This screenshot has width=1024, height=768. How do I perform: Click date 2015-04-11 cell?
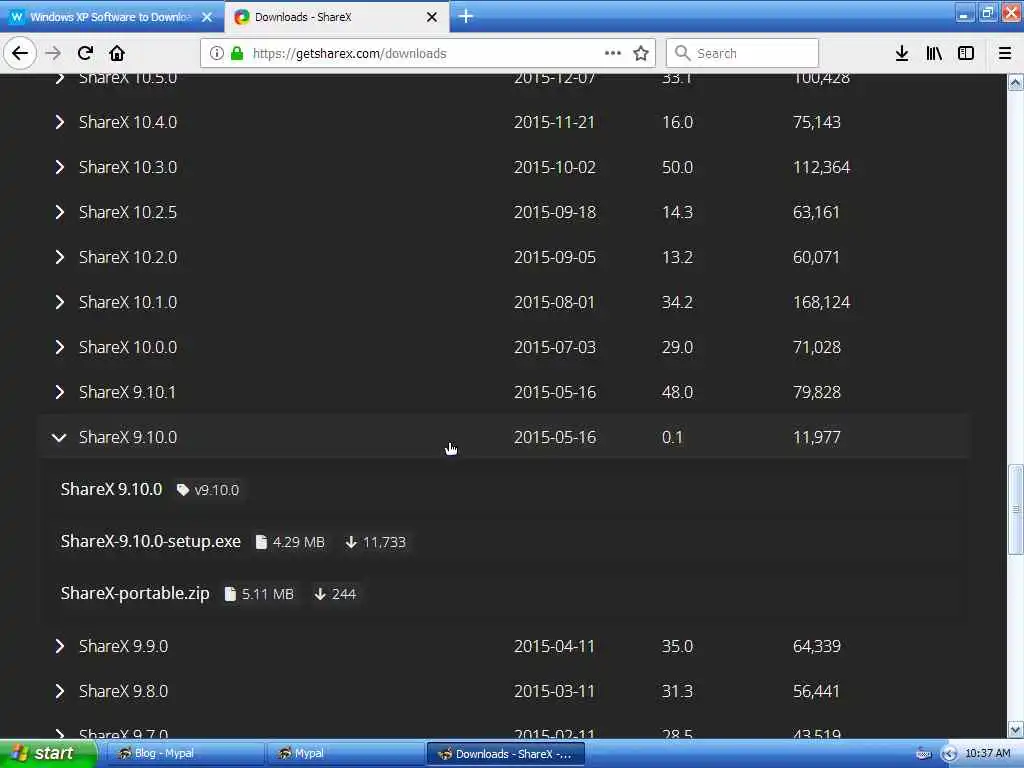coord(554,646)
